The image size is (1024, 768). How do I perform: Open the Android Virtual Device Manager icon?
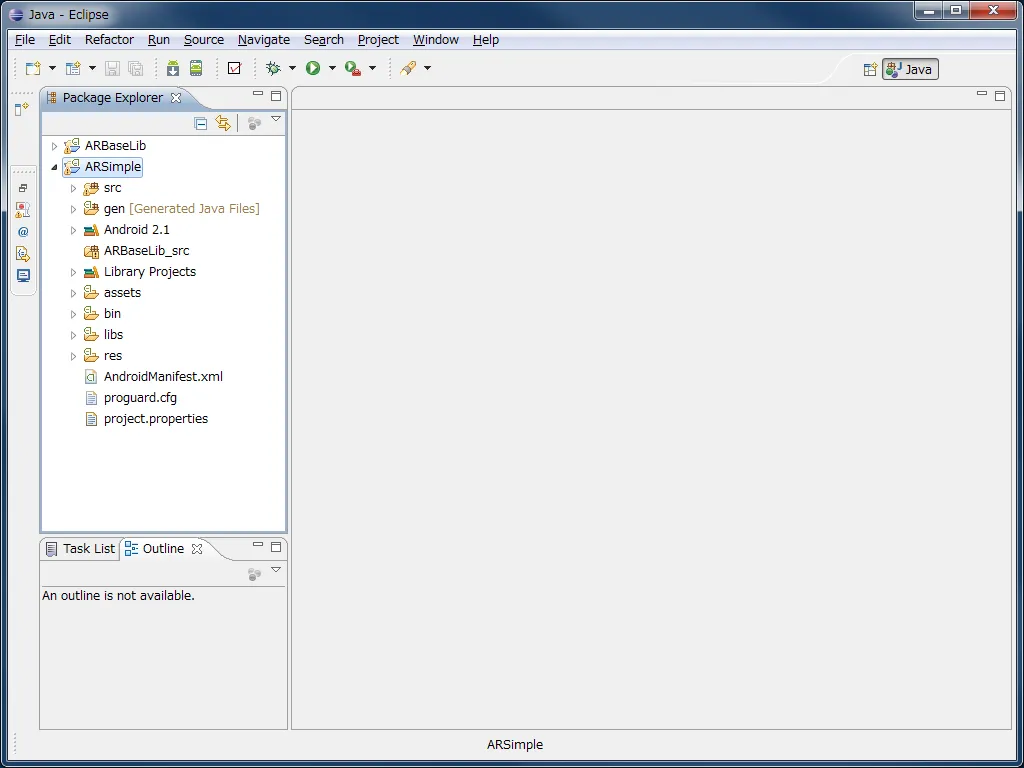coord(196,68)
